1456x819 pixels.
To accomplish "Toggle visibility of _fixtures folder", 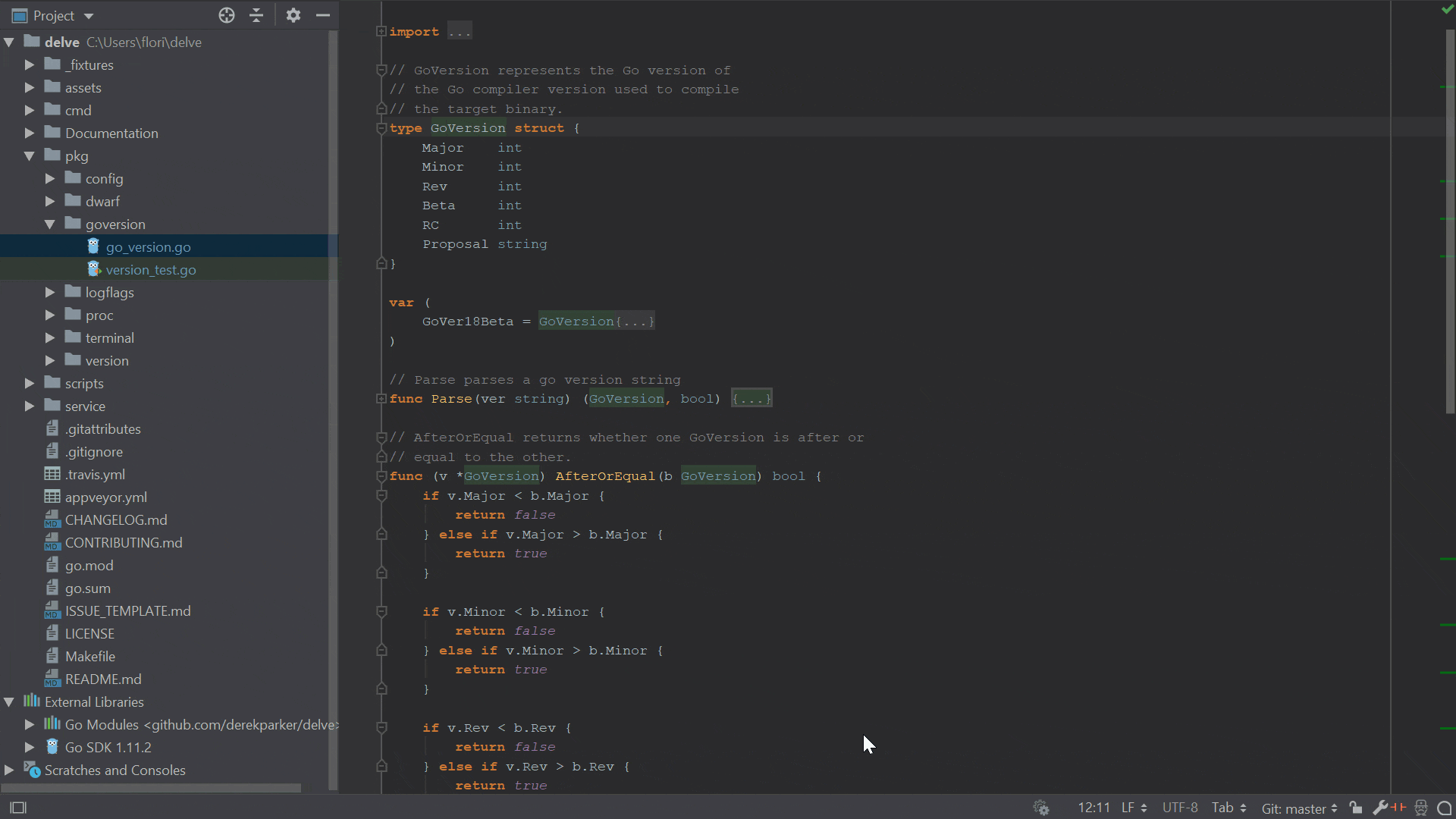I will coord(29,64).
